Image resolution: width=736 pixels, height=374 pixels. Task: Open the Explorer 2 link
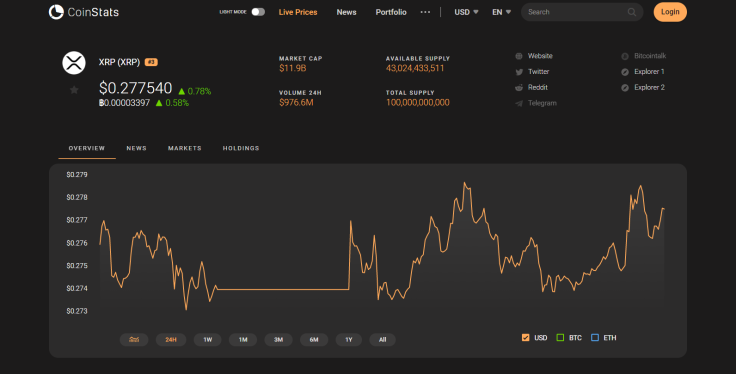(x=649, y=87)
